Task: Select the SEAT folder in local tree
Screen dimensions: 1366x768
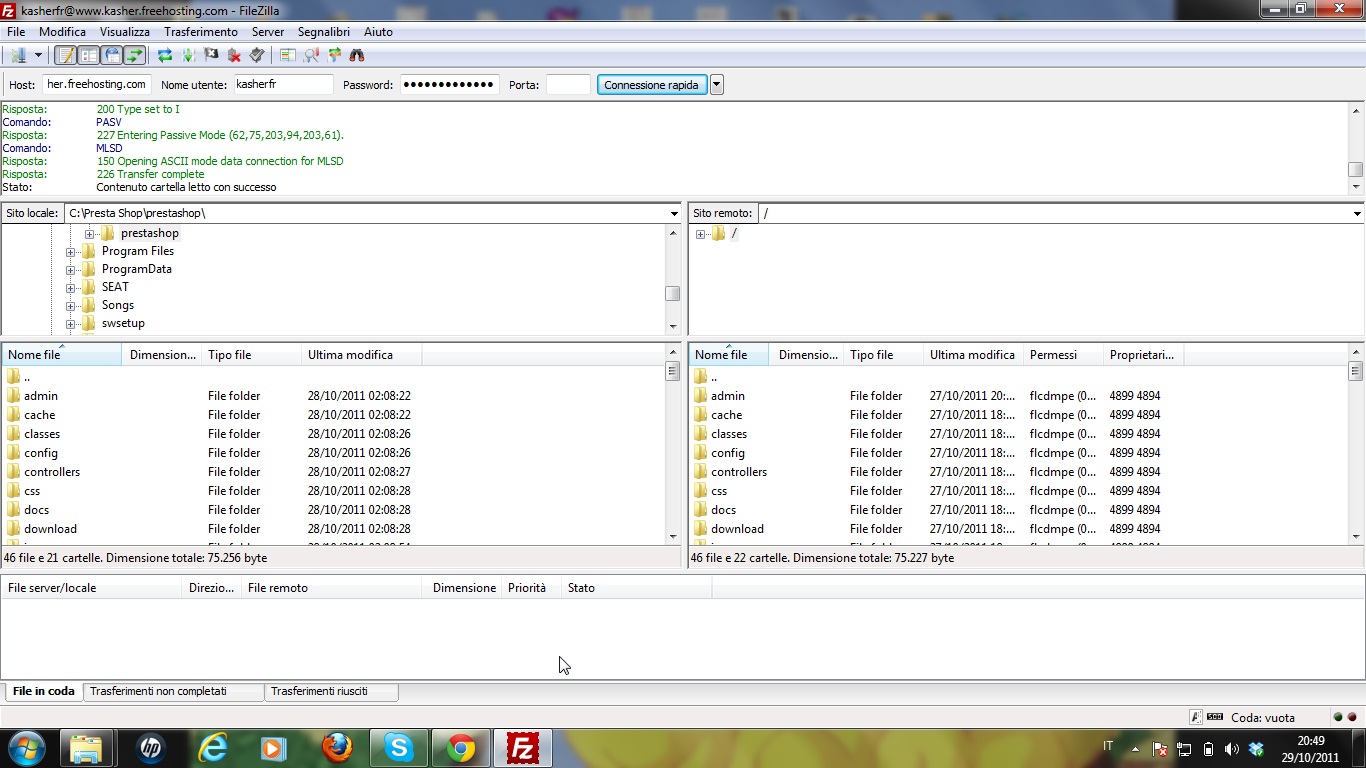Action: coord(115,287)
